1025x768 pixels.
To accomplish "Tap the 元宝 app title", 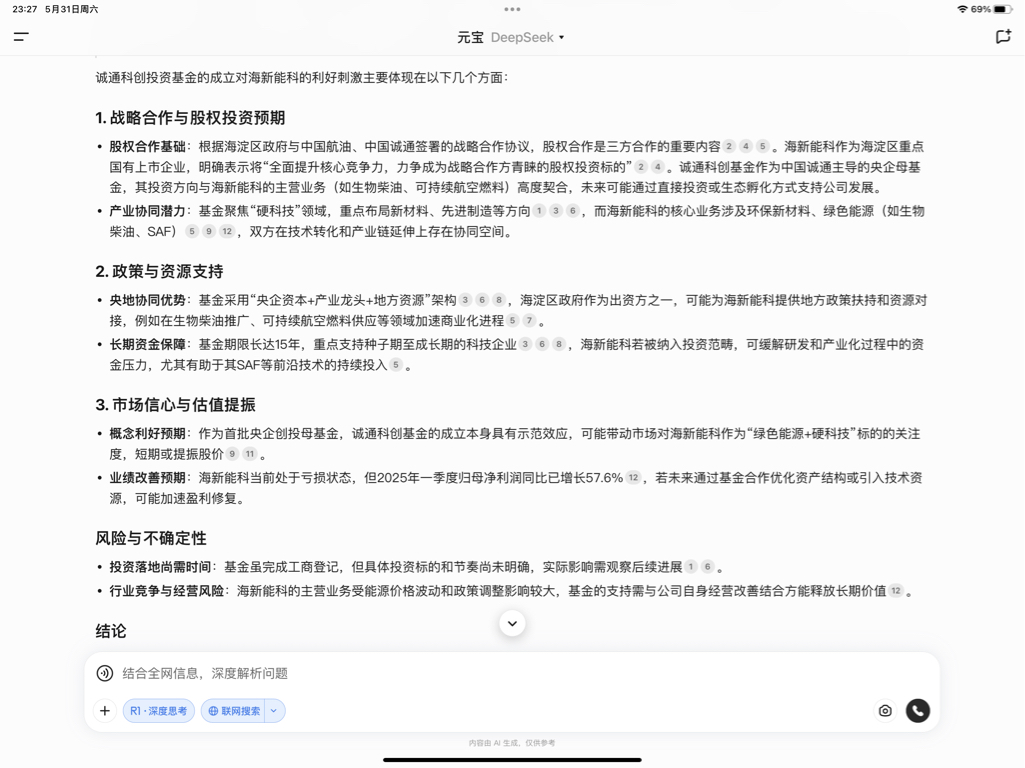I will tap(470, 37).
